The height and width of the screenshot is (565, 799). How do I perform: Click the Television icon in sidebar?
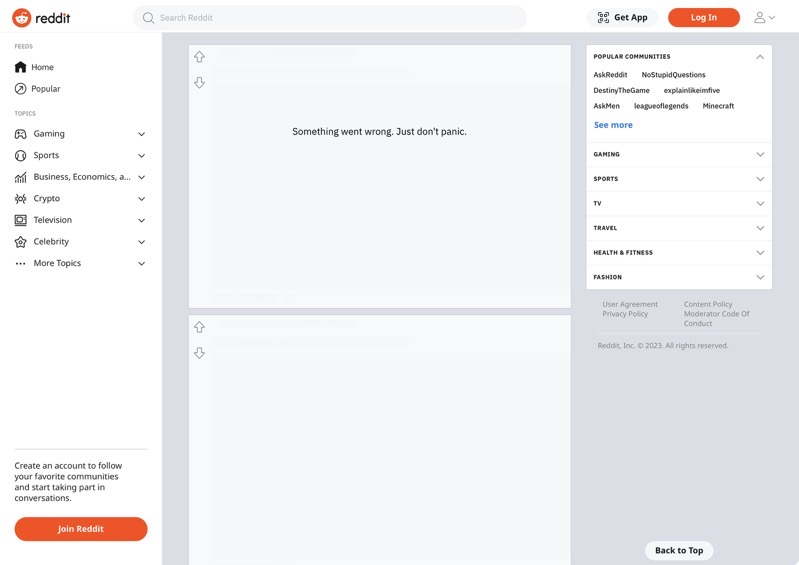point(20,220)
